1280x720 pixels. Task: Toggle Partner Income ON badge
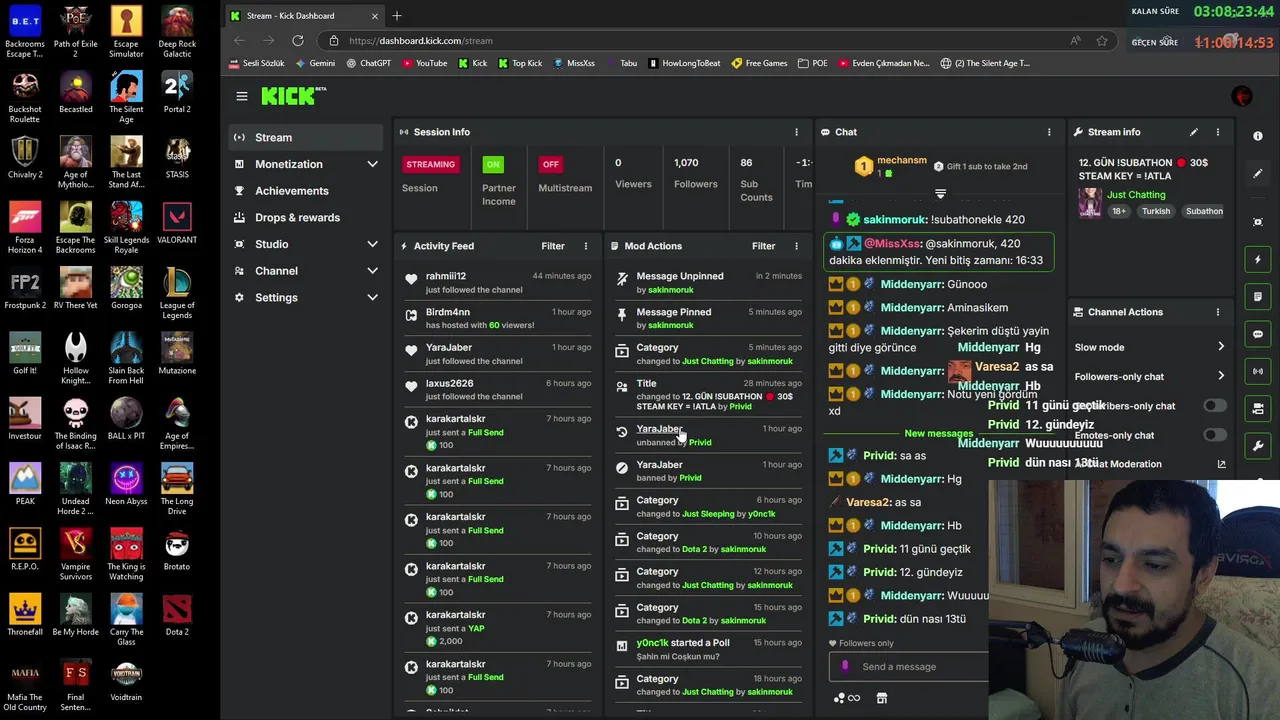tap(492, 164)
